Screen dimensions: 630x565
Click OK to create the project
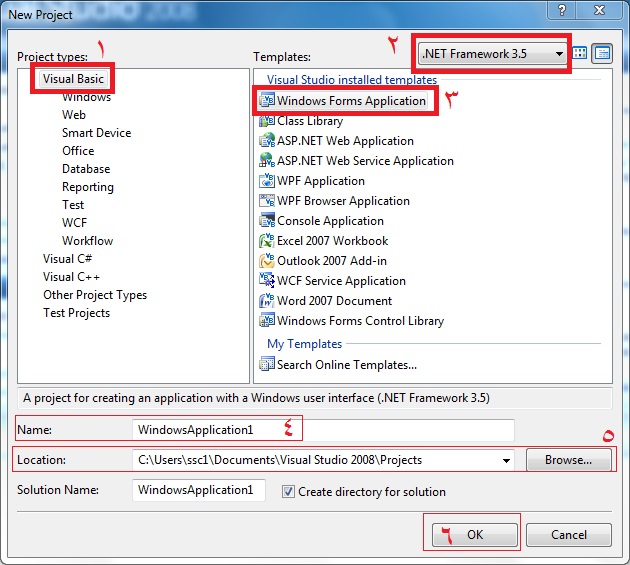[475, 535]
